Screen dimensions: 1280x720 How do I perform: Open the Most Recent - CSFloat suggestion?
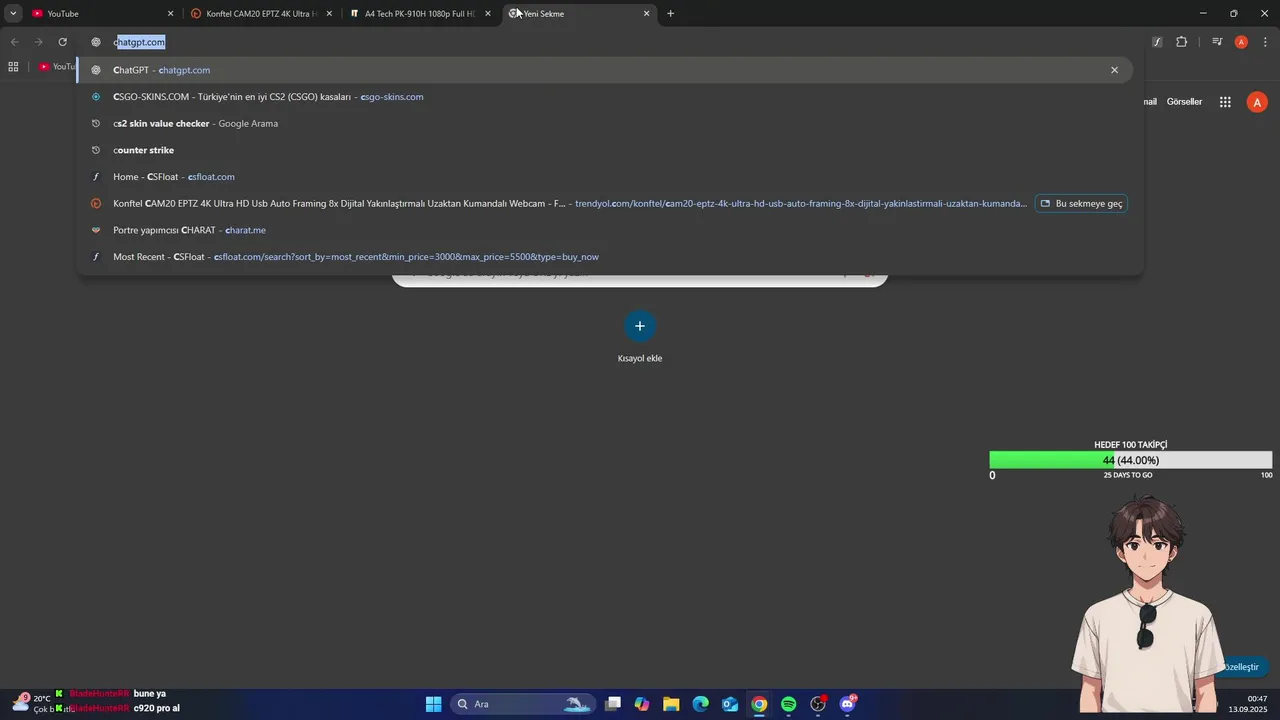click(x=607, y=257)
